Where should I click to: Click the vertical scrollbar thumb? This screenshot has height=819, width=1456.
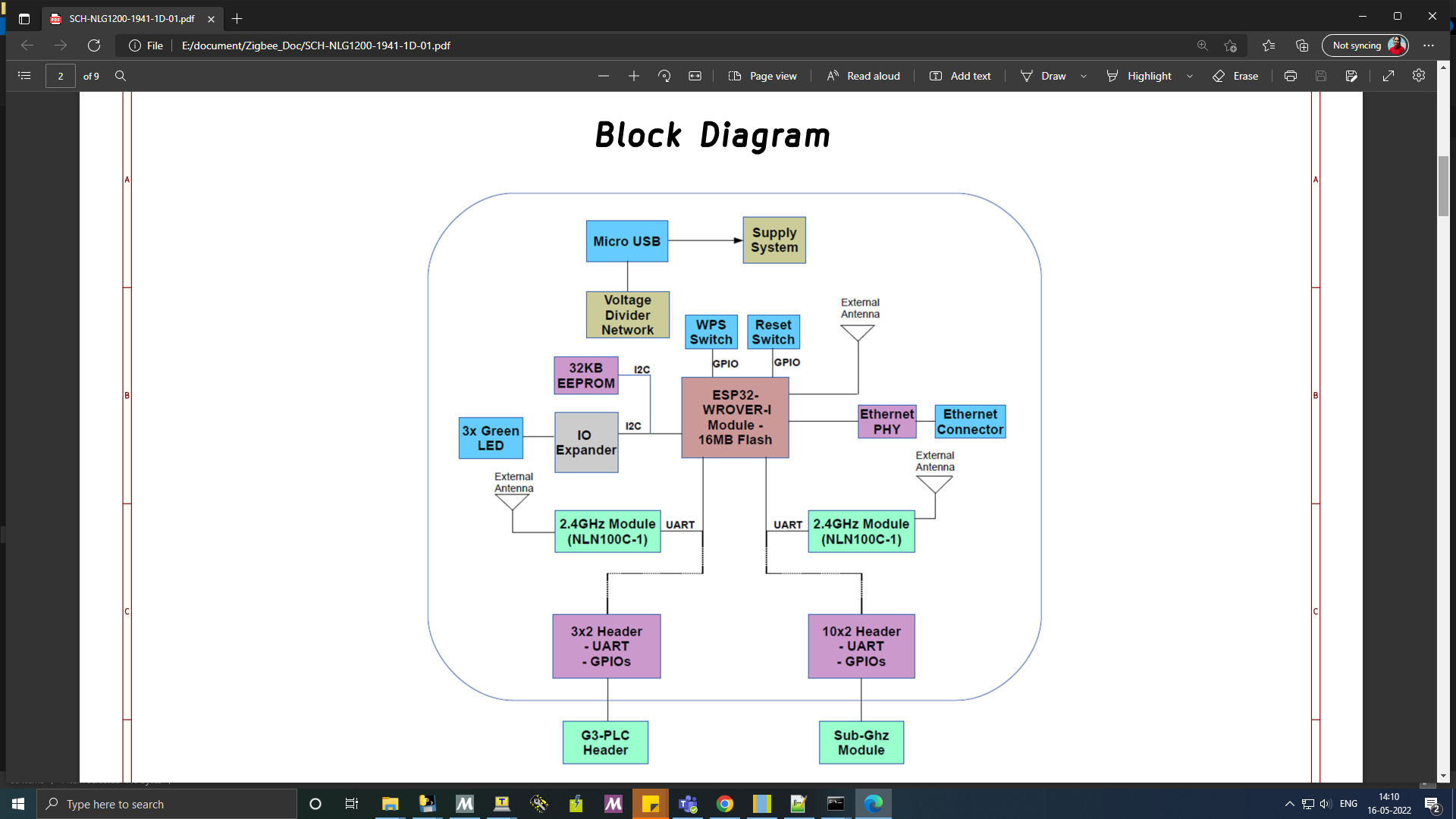pyautogui.click(x=1443, y=186)
